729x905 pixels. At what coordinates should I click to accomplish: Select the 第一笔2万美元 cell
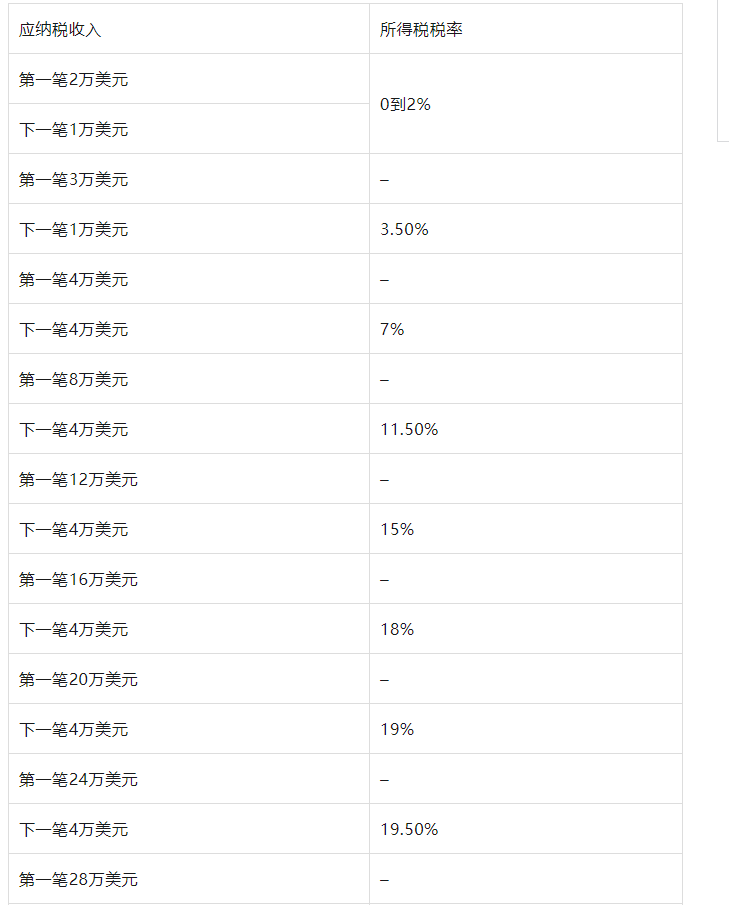tap(189, 79)
